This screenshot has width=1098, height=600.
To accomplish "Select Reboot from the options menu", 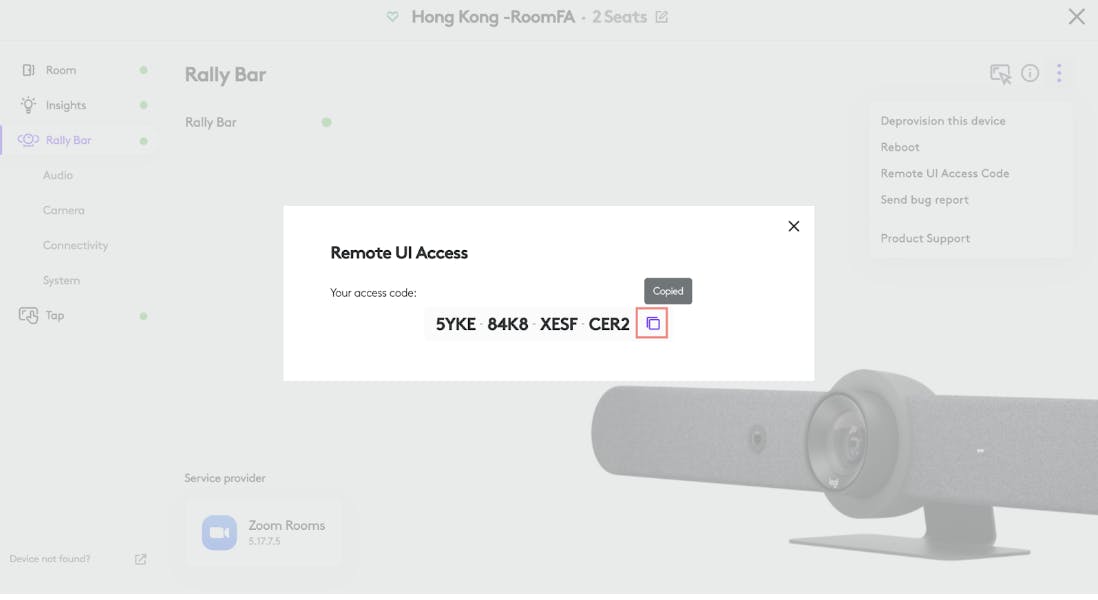I will click(x=900, y=147).
